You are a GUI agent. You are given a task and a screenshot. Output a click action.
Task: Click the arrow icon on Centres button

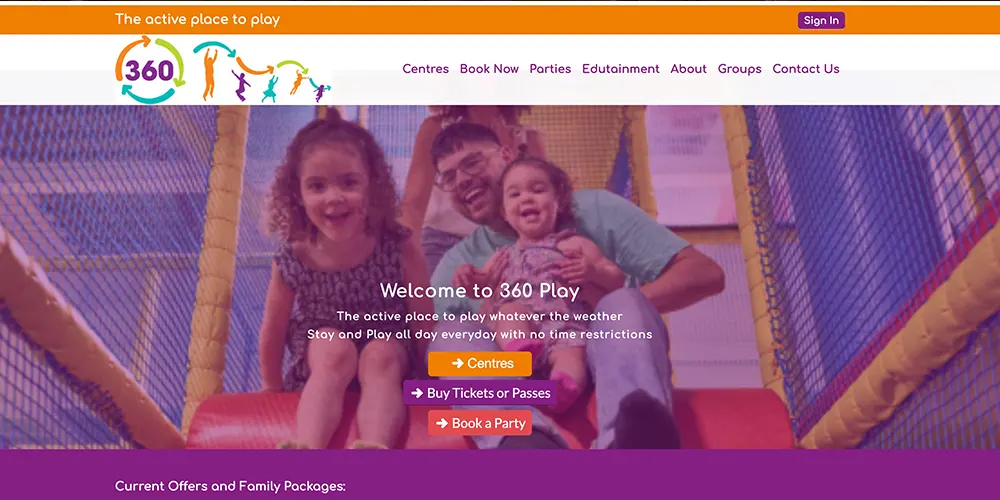coord(457,364)
